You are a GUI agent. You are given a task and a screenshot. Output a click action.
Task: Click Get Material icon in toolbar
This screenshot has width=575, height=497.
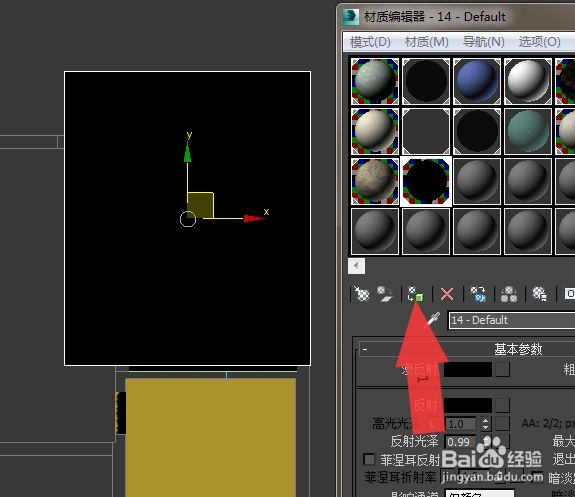362,294
